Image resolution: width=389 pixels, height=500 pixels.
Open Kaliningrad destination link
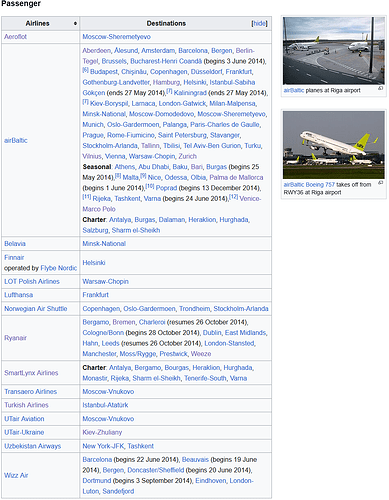point(190,93)
